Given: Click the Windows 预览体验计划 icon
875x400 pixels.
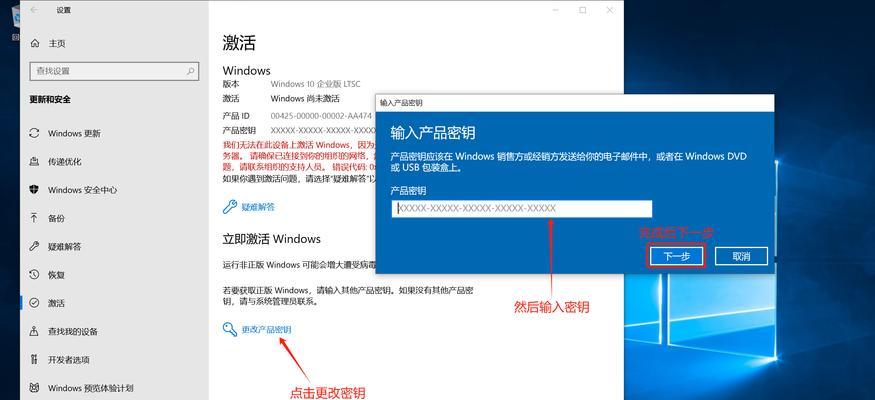Looking at the screenshot, I should click(34, 388).
